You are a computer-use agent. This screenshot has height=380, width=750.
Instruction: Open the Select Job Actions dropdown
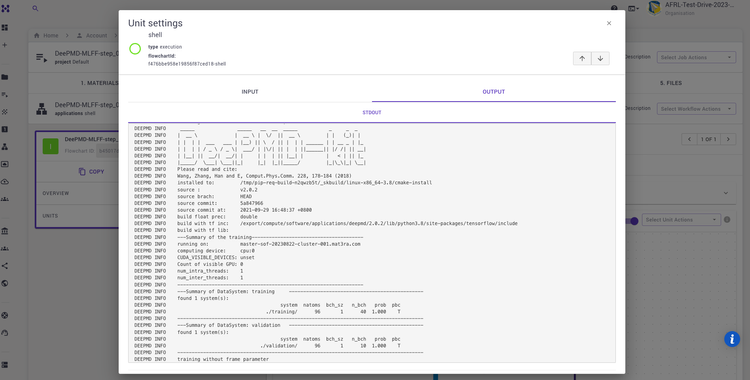tap(696, 57)
